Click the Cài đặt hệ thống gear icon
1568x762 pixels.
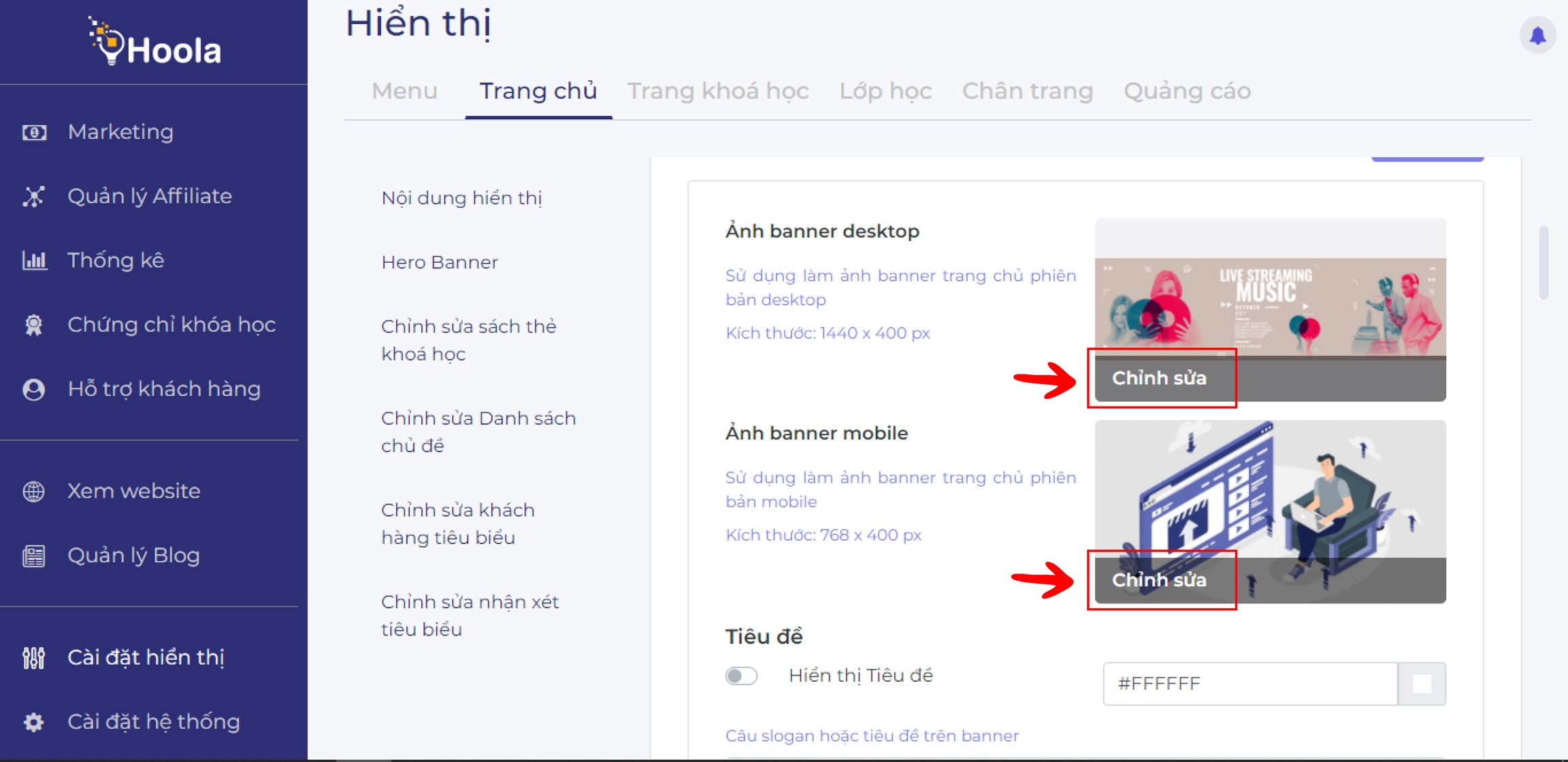click(x=34, y=722)
